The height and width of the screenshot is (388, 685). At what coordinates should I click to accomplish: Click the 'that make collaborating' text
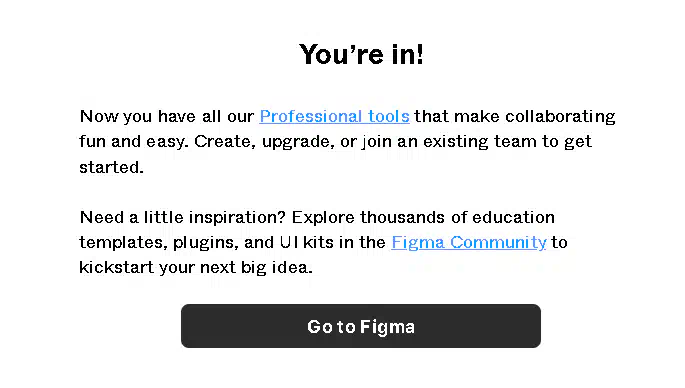point(515,116)
